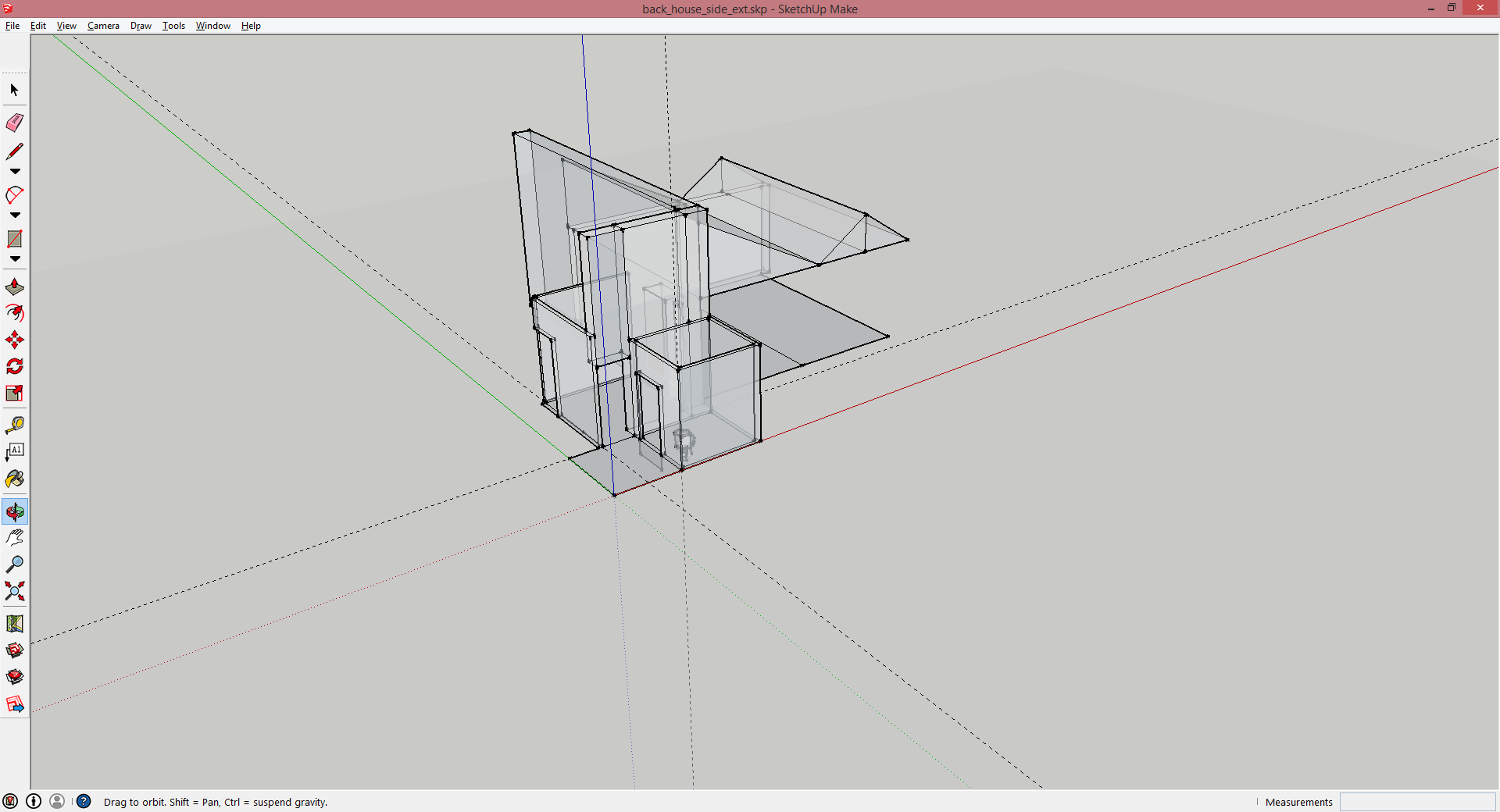Expand the shape tools dropdown arrow
The height and width of the screenshot is (812, 1500).
click(15, 259)
